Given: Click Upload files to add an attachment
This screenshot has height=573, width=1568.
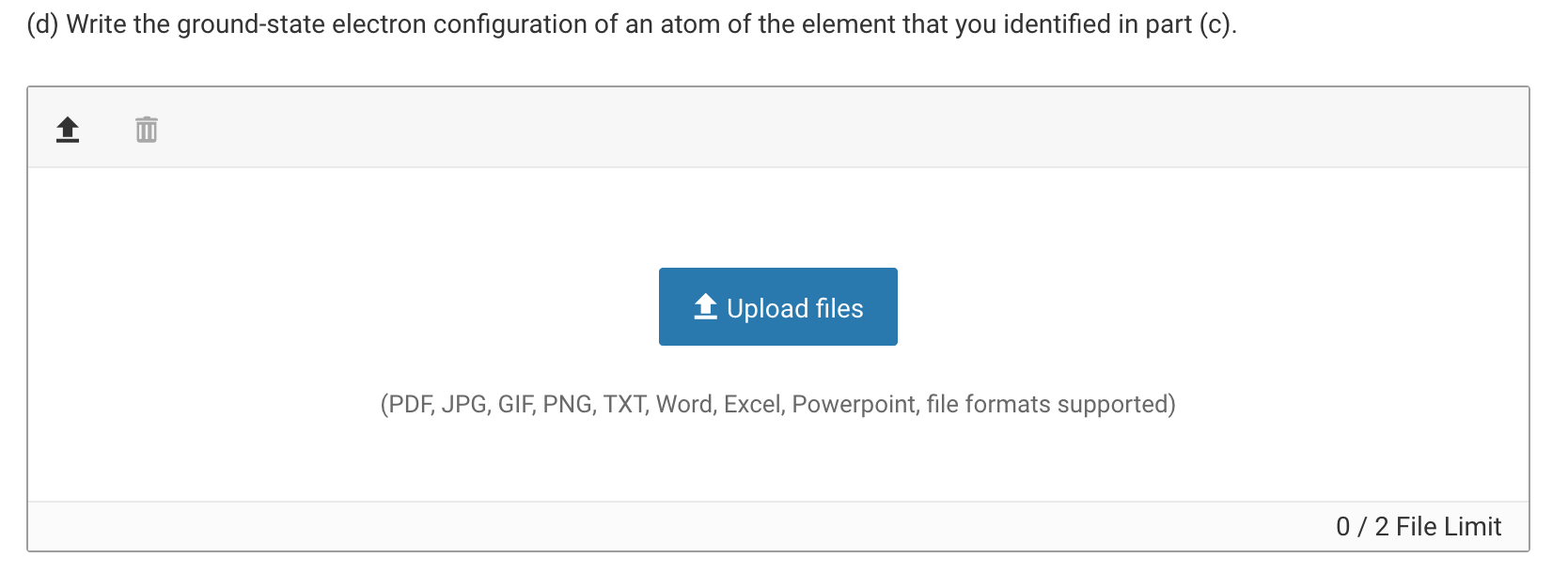Looking at the screenshot, I should coord(777,306).
